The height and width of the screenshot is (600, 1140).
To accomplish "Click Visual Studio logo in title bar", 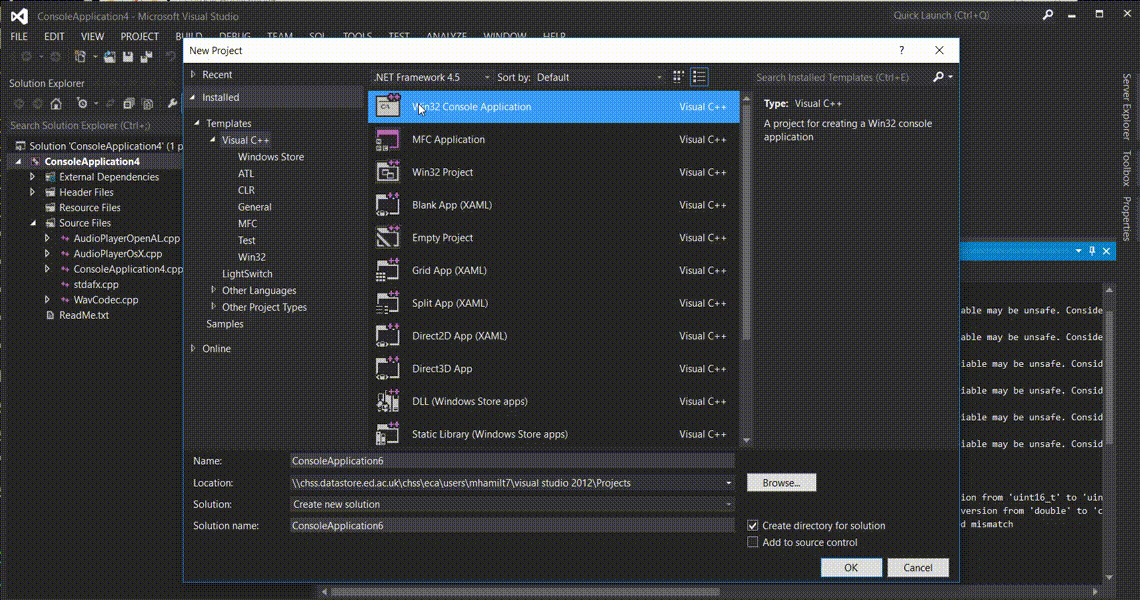I will [x=19, y=15].
